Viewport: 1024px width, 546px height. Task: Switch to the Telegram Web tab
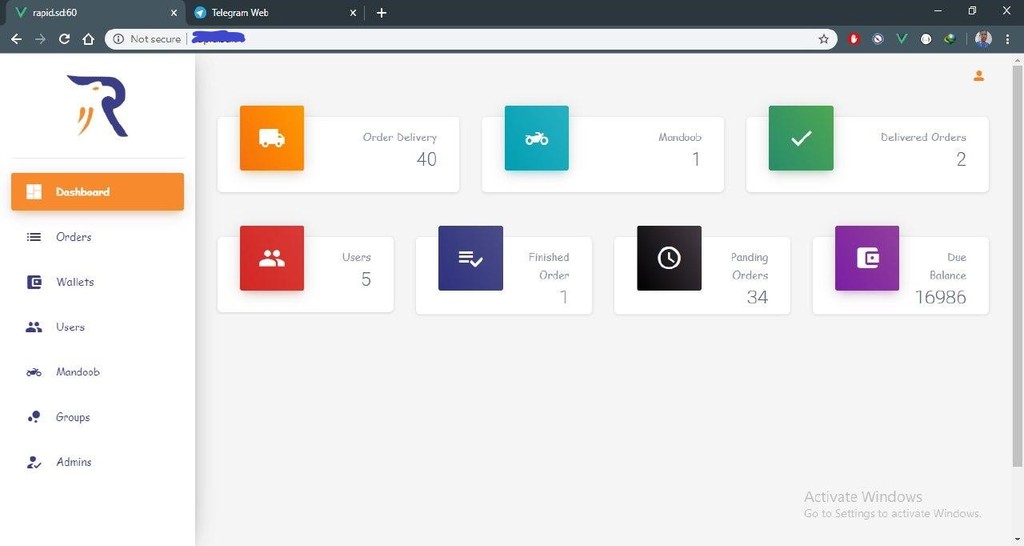pos(274,12)
